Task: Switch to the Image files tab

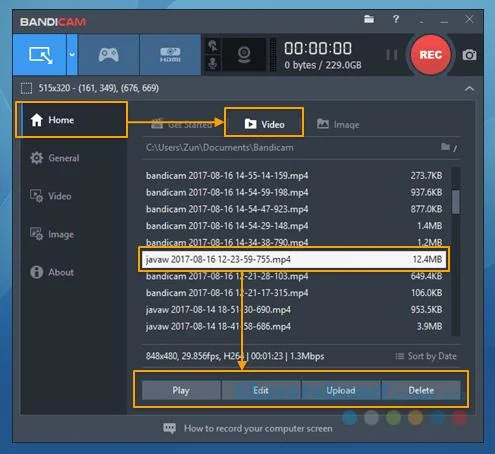Action: pos(338,124)
